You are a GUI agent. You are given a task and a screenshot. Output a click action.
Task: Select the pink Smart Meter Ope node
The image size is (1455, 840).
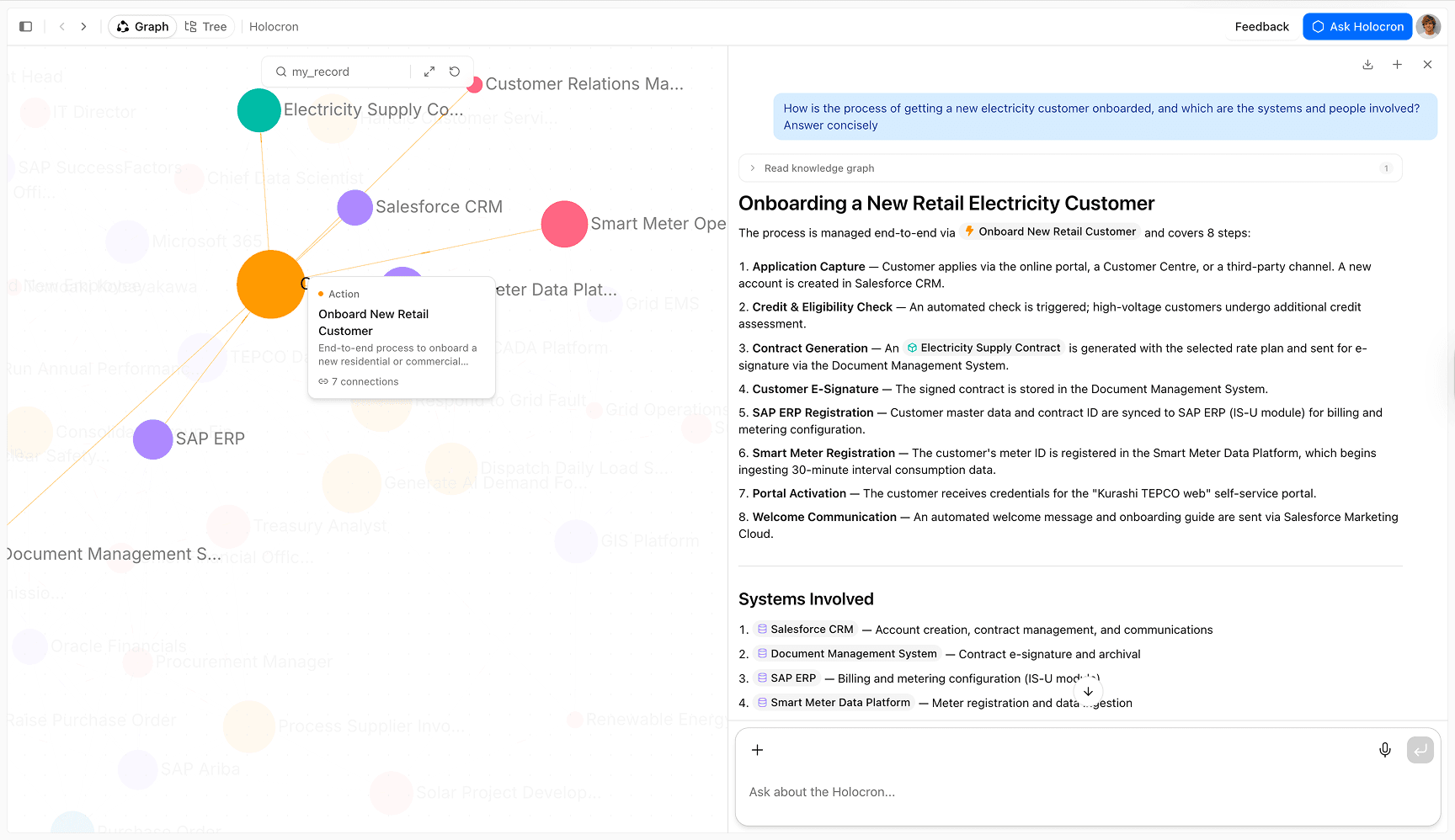[x=564, y=224]
